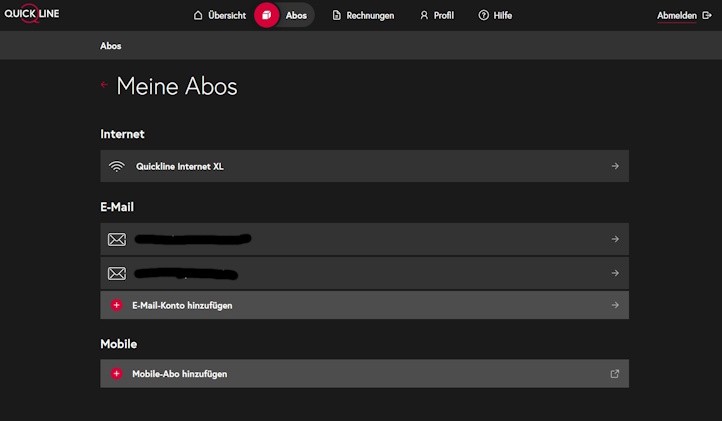Click the Quickline logo
This screenshot has width=722, height=421.
32,13
